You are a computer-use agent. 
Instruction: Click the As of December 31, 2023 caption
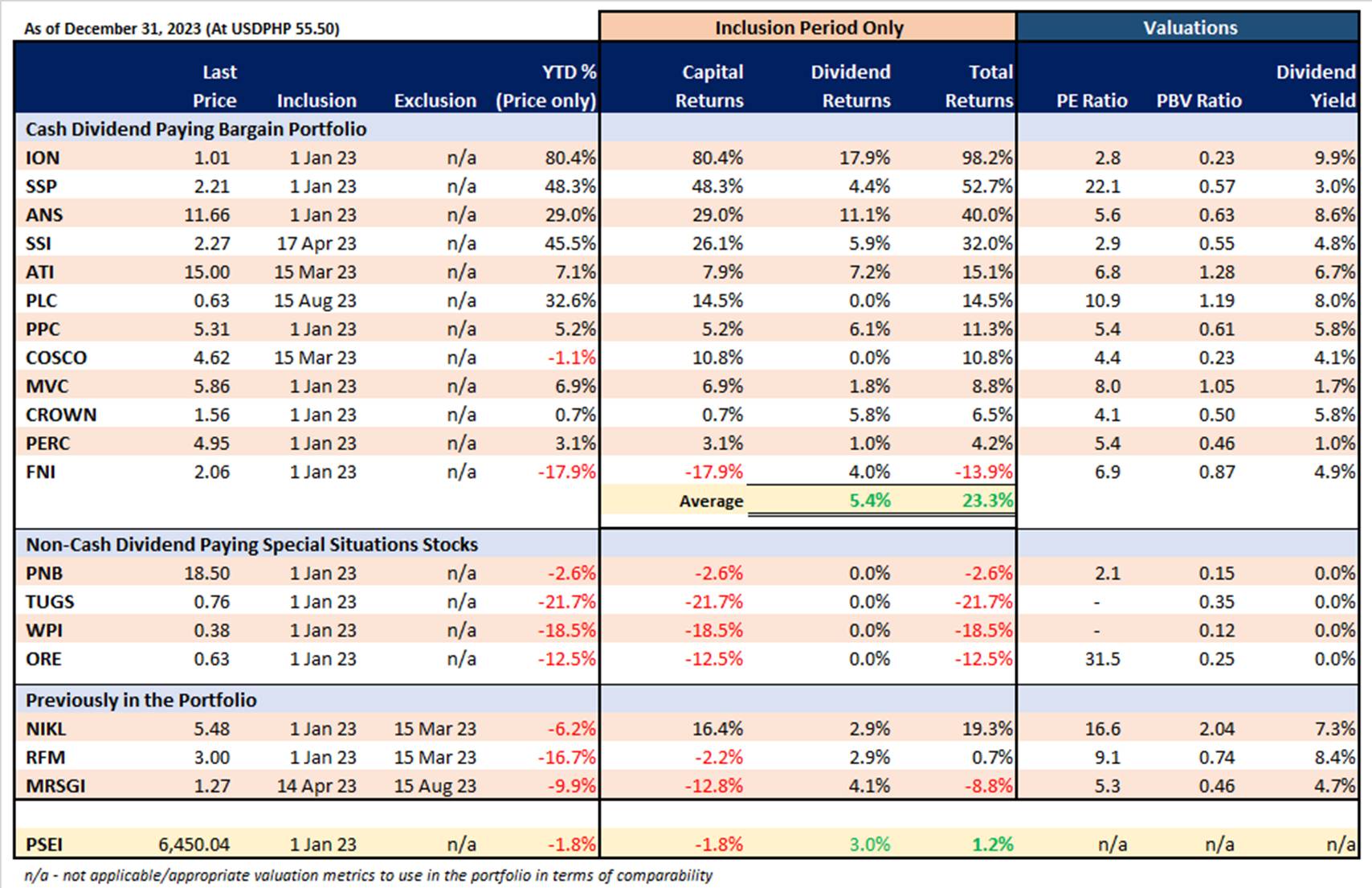point(182,29)
